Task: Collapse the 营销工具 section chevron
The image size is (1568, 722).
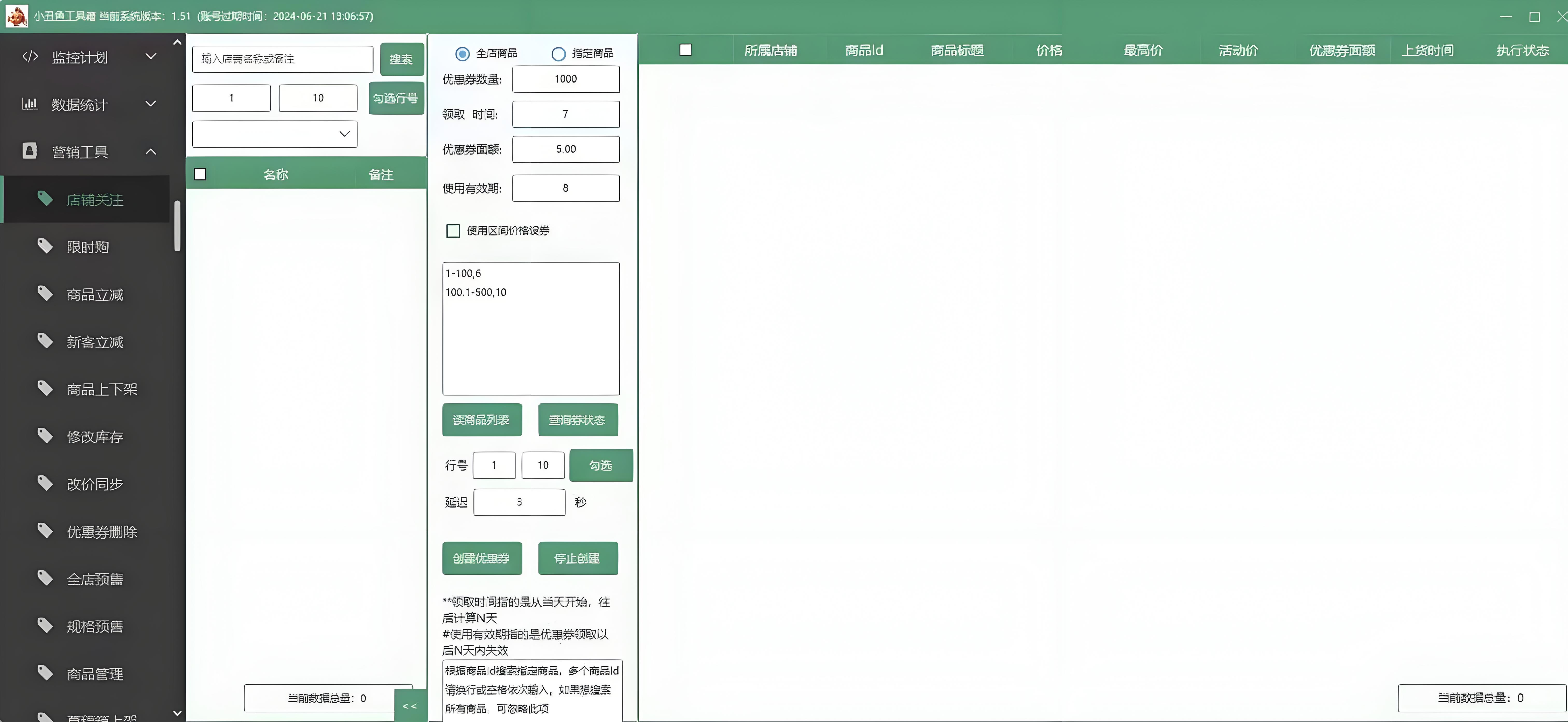Action: pyautogui.click(x=151, y=151)
